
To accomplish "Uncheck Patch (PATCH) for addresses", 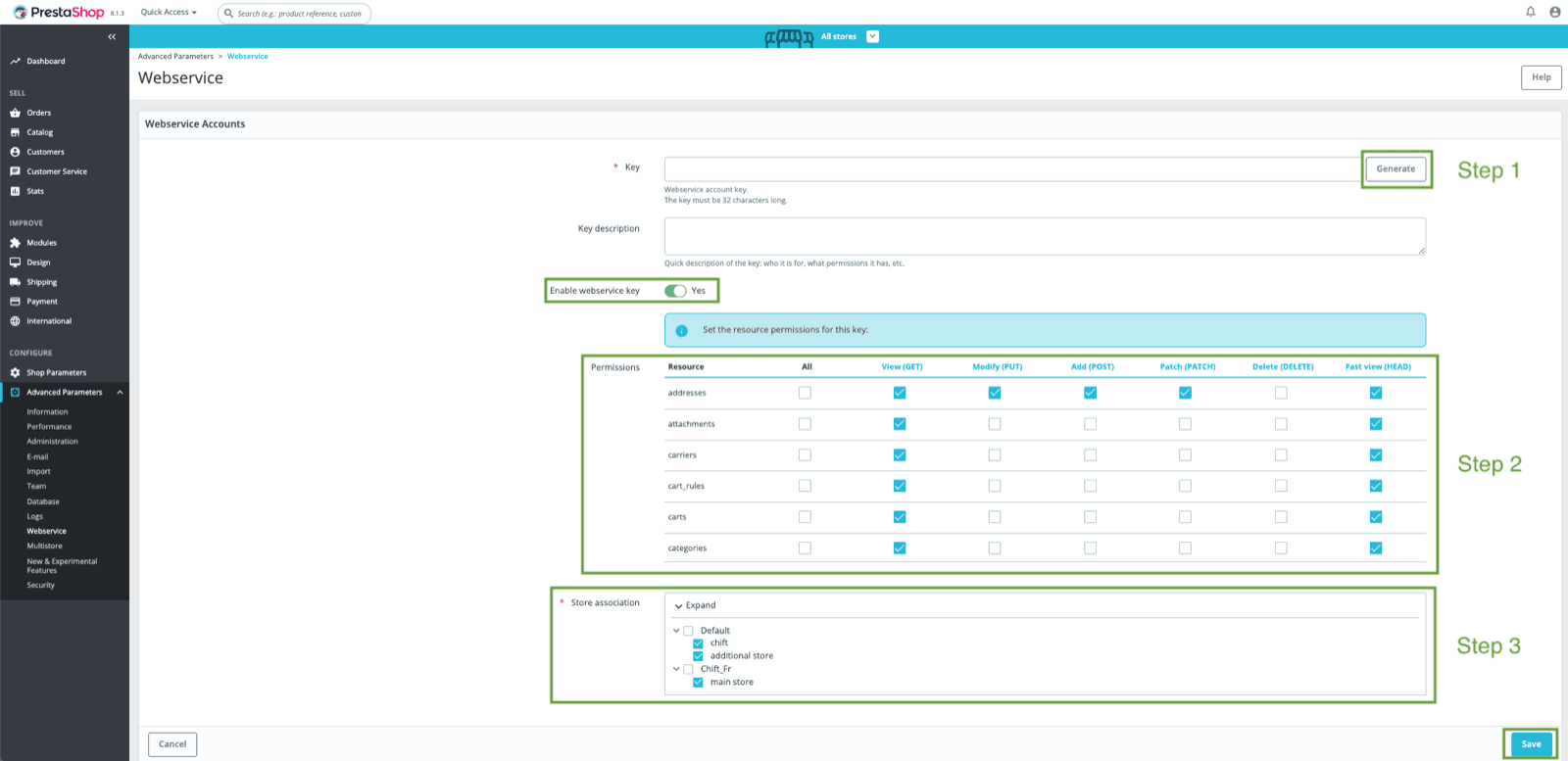I will [1185, 393].
